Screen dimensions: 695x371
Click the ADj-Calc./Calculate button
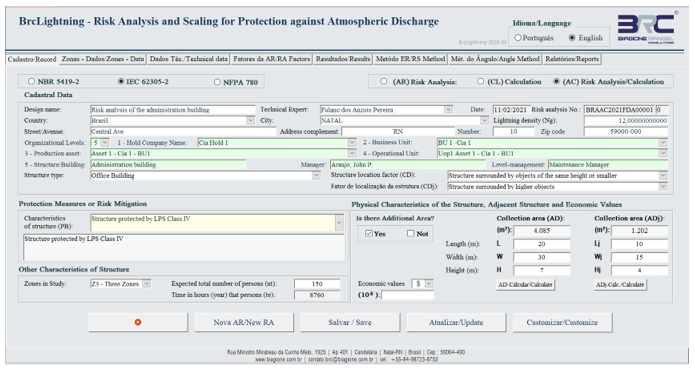620,285
